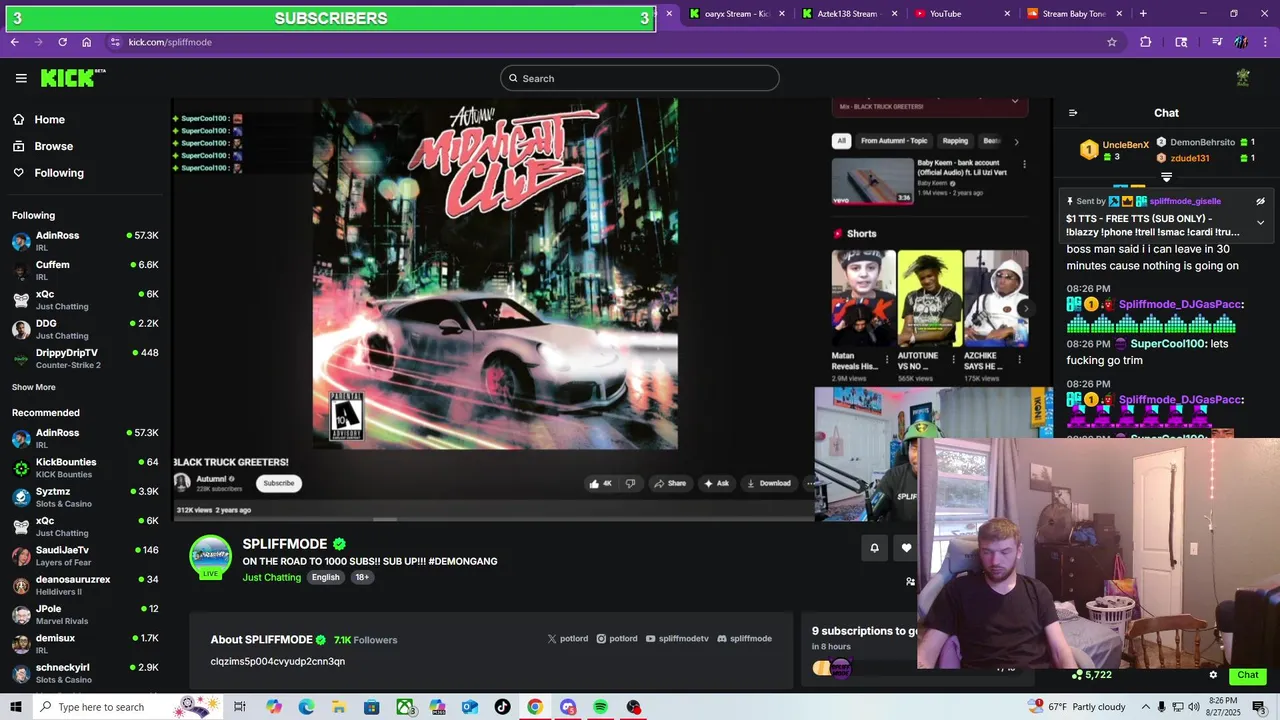Viewport: 1280px width, 720px height.
Task: Open the Chrome three-dot menu
Action: pos(1265,42)
